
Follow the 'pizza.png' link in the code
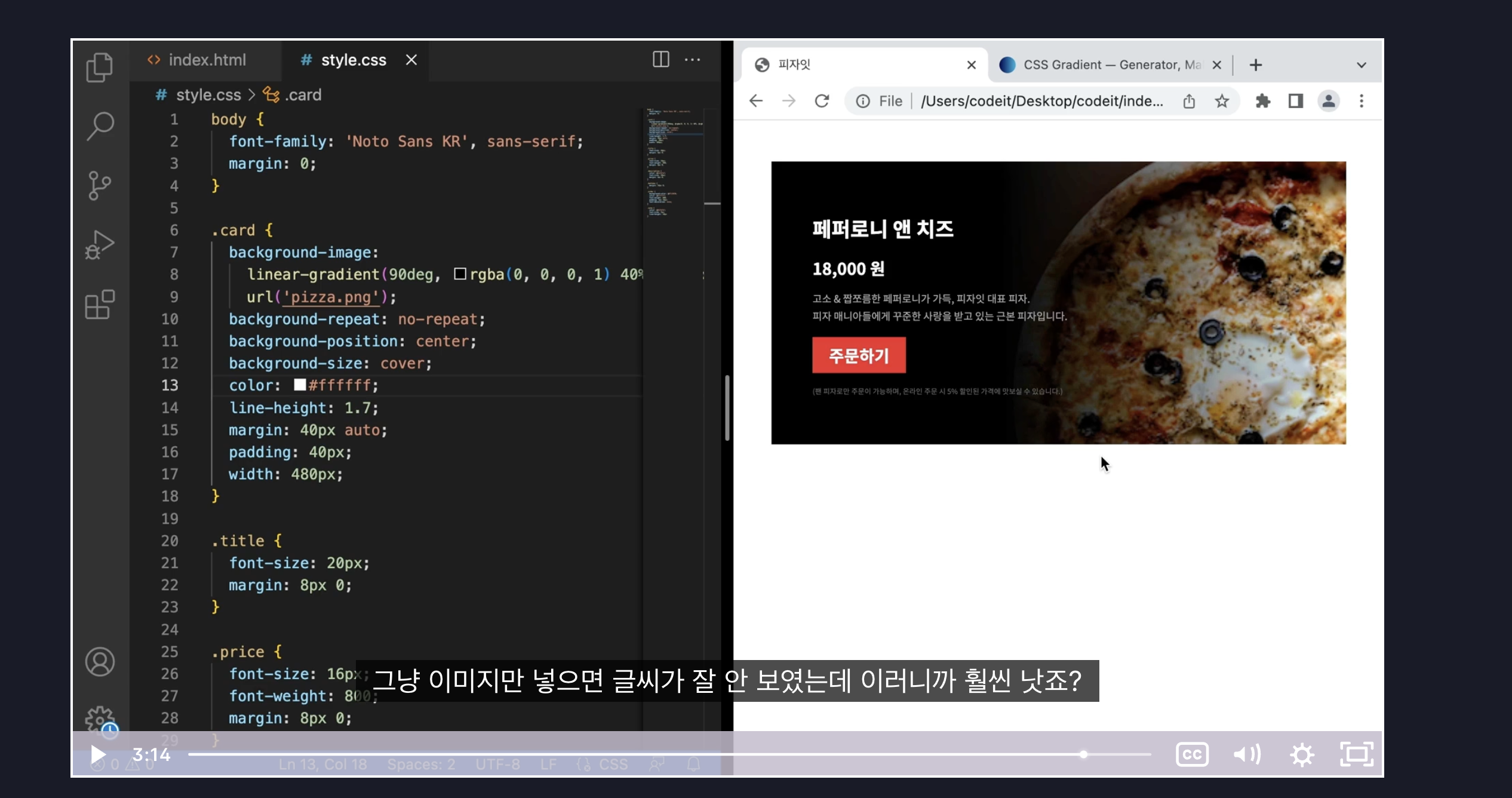(331, 297)
